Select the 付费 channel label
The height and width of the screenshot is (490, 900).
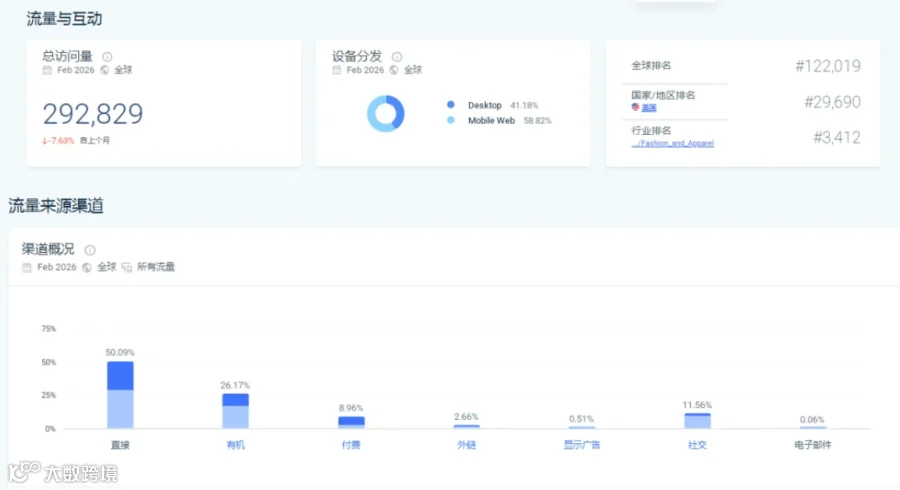(351, 445)
